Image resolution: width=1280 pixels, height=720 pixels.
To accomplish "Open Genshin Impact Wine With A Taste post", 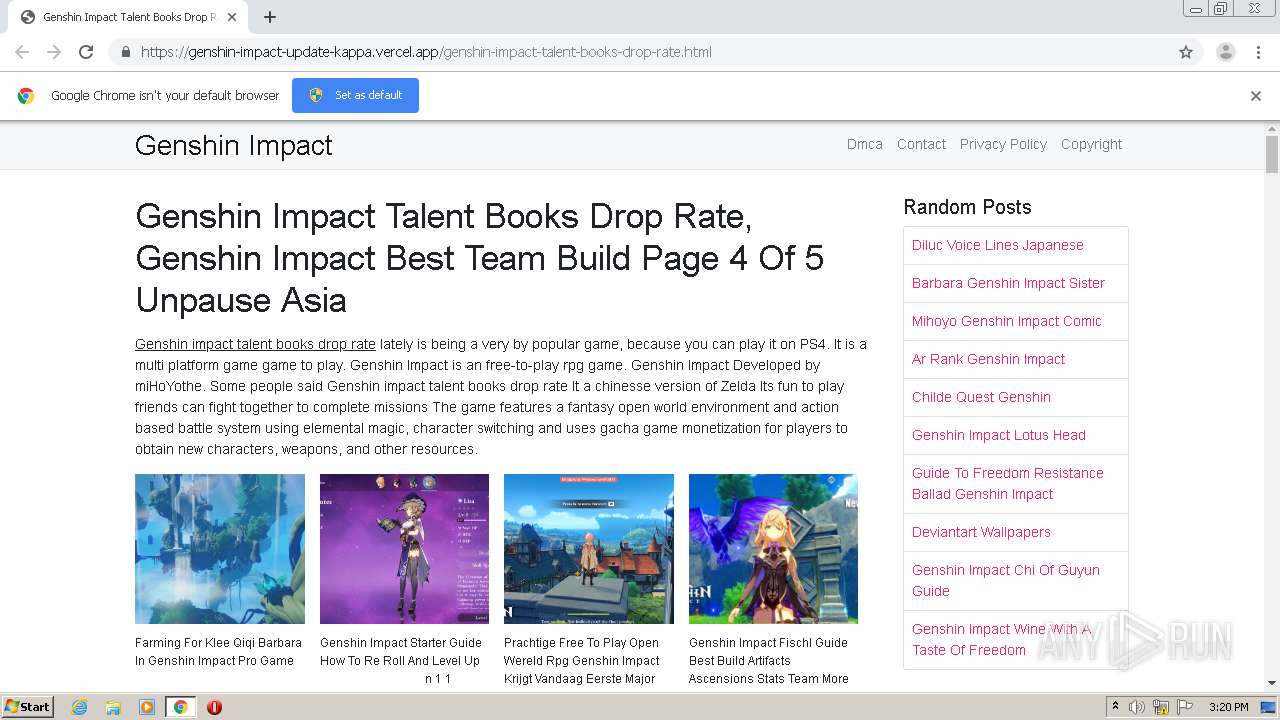I will pyautogui.click(x=1001, y=639).
